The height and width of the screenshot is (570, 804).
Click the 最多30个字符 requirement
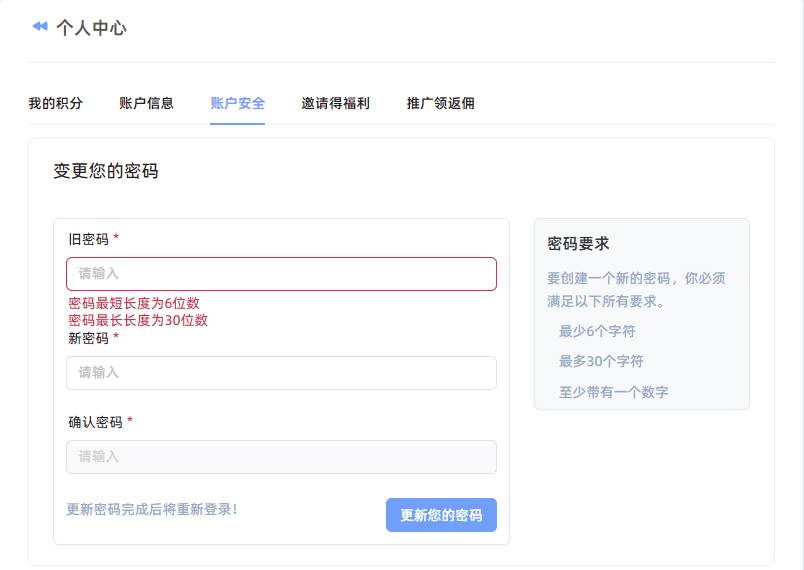(x=601, y=361)
